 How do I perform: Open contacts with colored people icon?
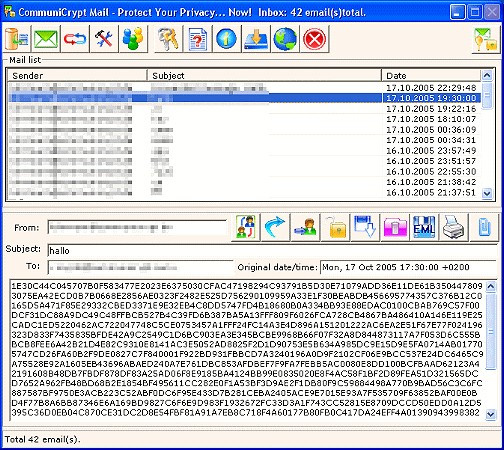133,39
